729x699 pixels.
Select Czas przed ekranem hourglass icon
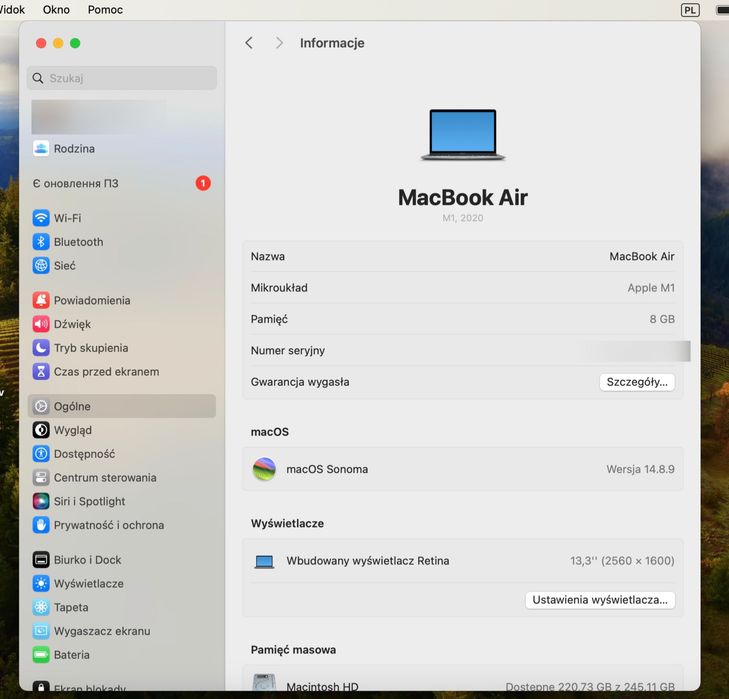(41, 371)
